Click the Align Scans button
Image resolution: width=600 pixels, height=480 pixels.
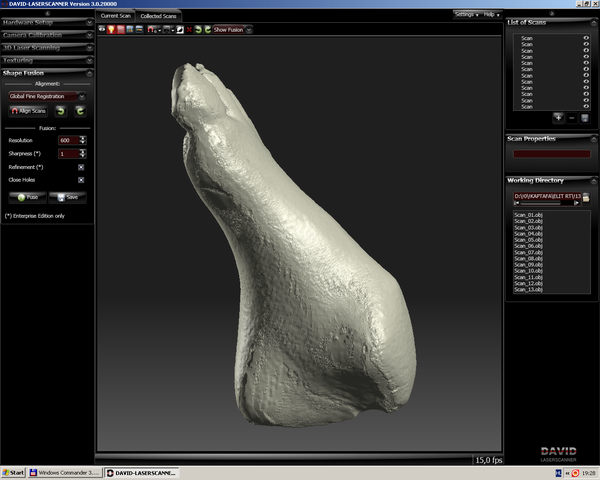(27, 111)
